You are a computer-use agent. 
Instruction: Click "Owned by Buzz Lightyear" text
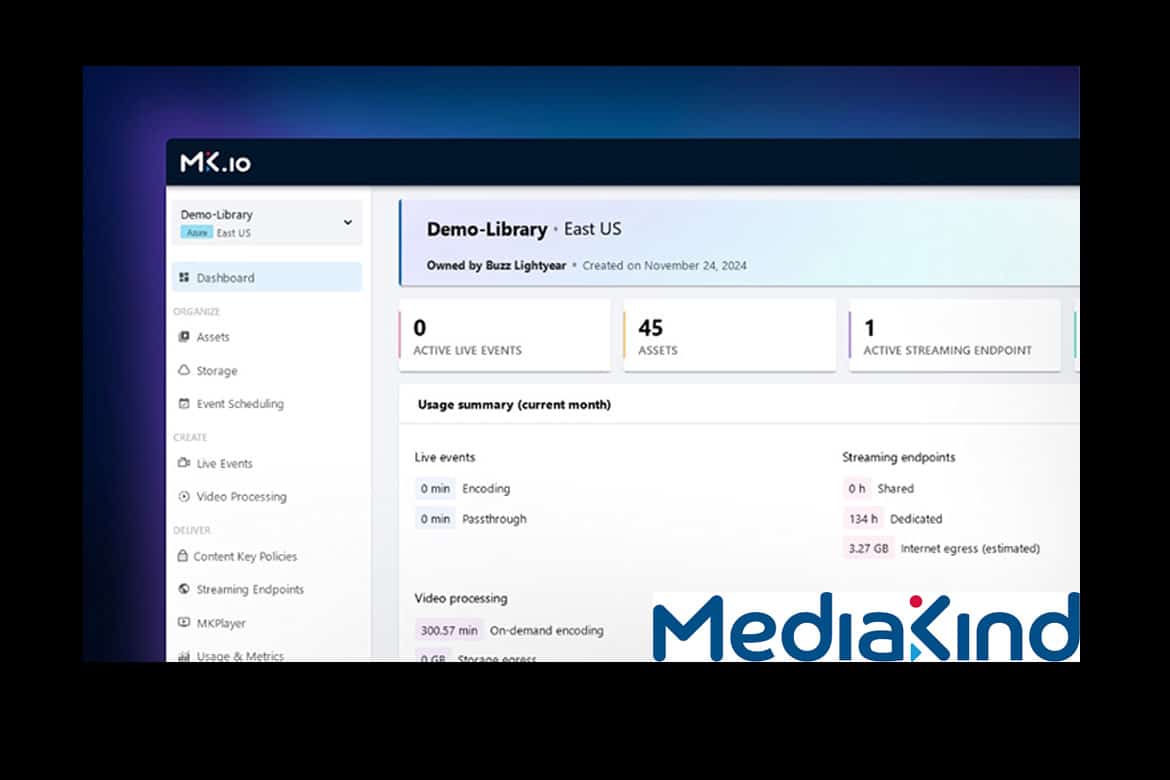[496, 266]
